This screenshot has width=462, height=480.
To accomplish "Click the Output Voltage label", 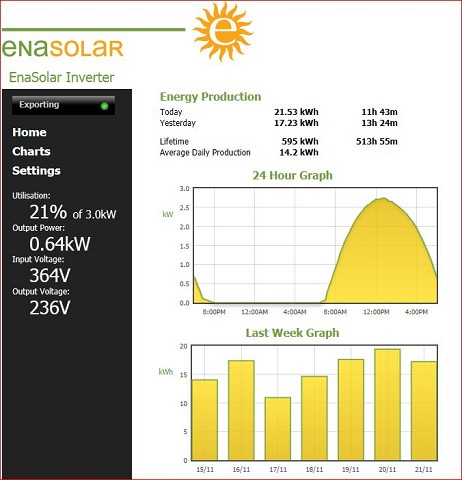I will (x=41, y=292).
